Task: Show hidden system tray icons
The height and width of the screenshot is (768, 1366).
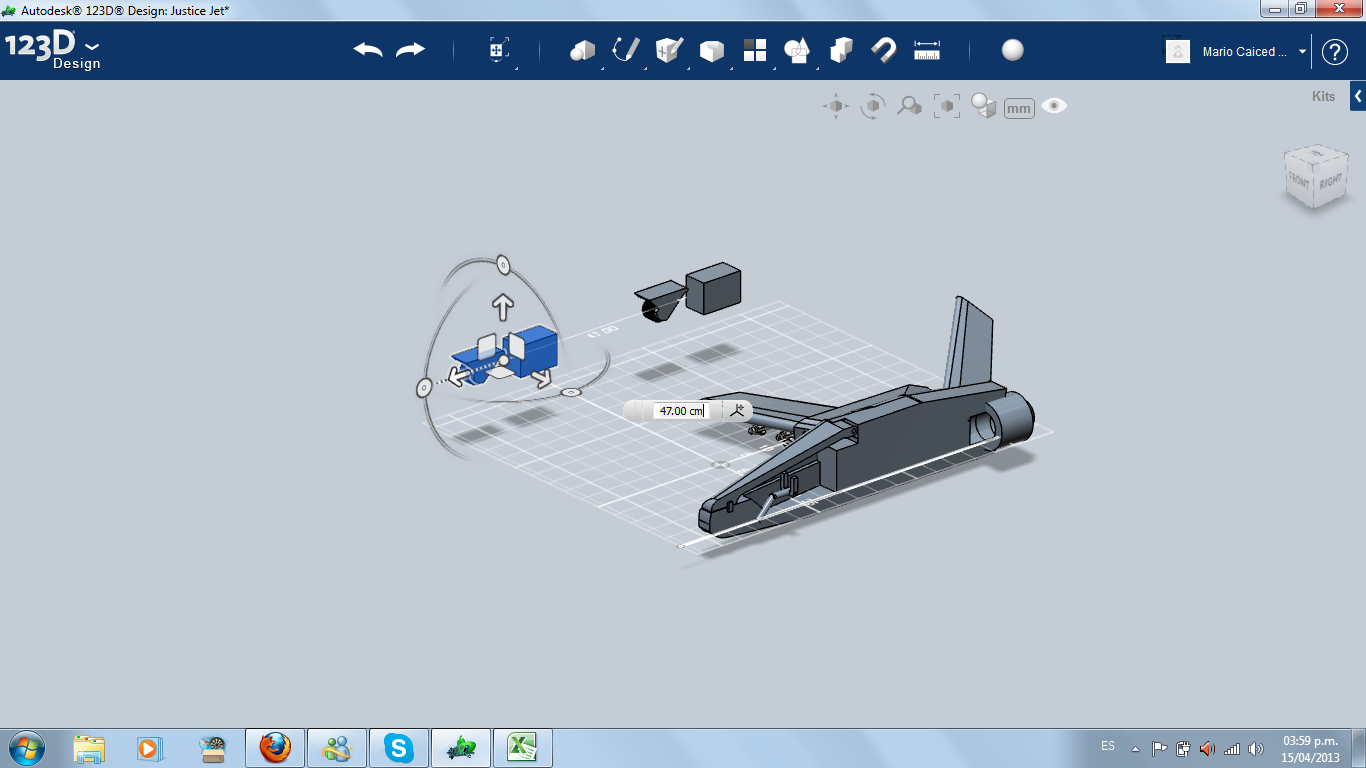Action: coord(1135,748)
